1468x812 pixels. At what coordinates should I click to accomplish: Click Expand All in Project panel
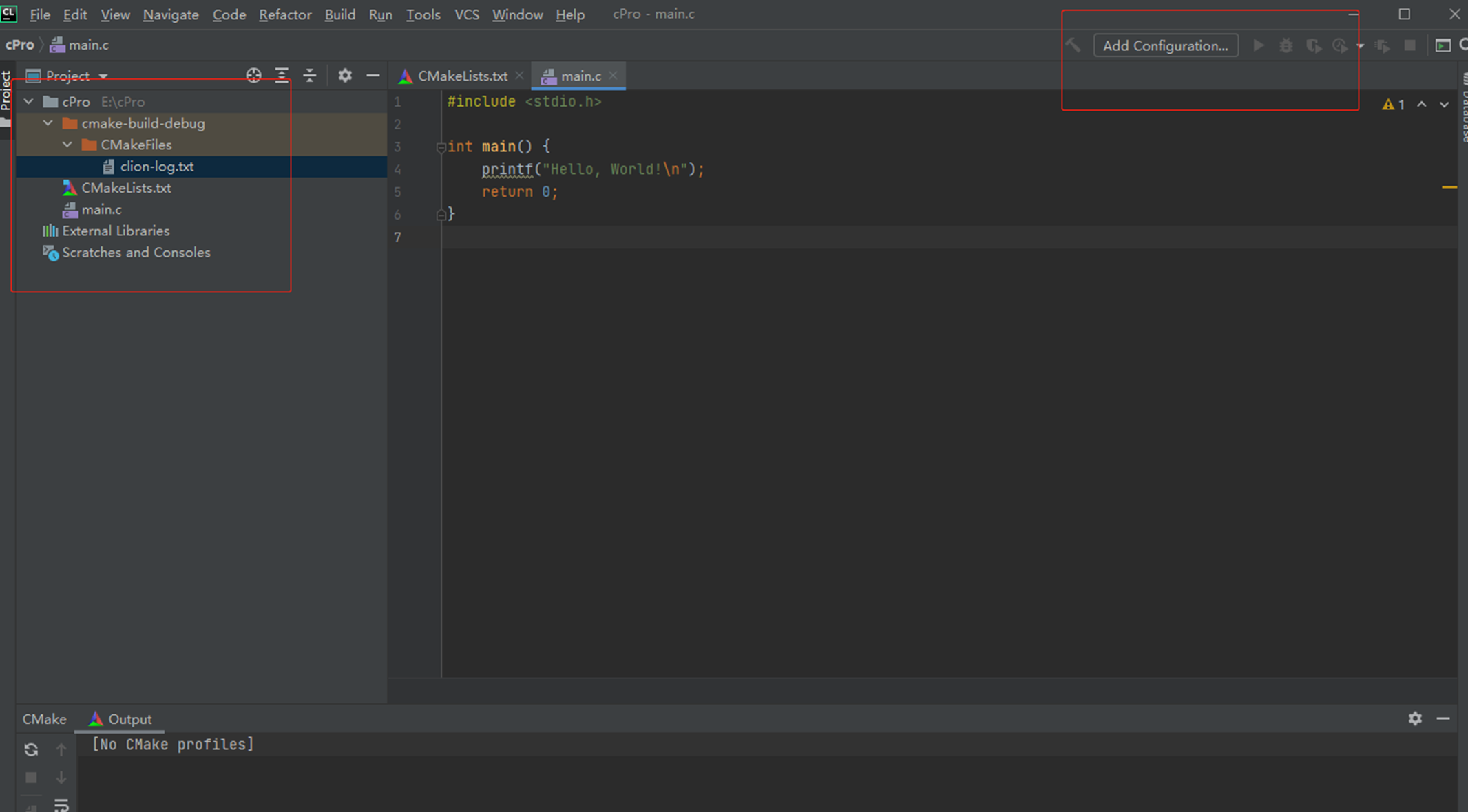(282, 76)
